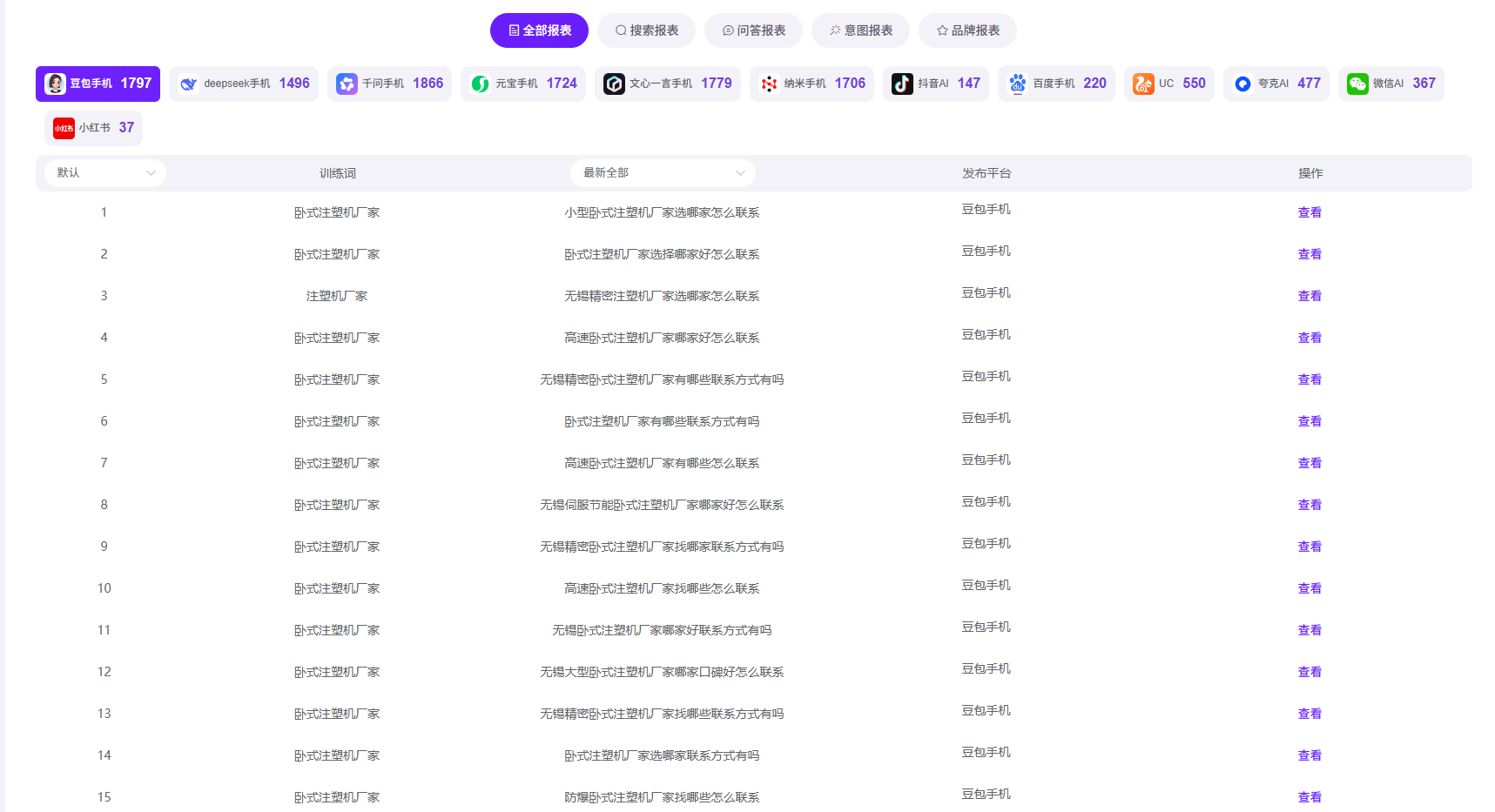
Task: Click text 卧式注塑机厂家有哪些联系方式有吗
Action: coord(662,421)
